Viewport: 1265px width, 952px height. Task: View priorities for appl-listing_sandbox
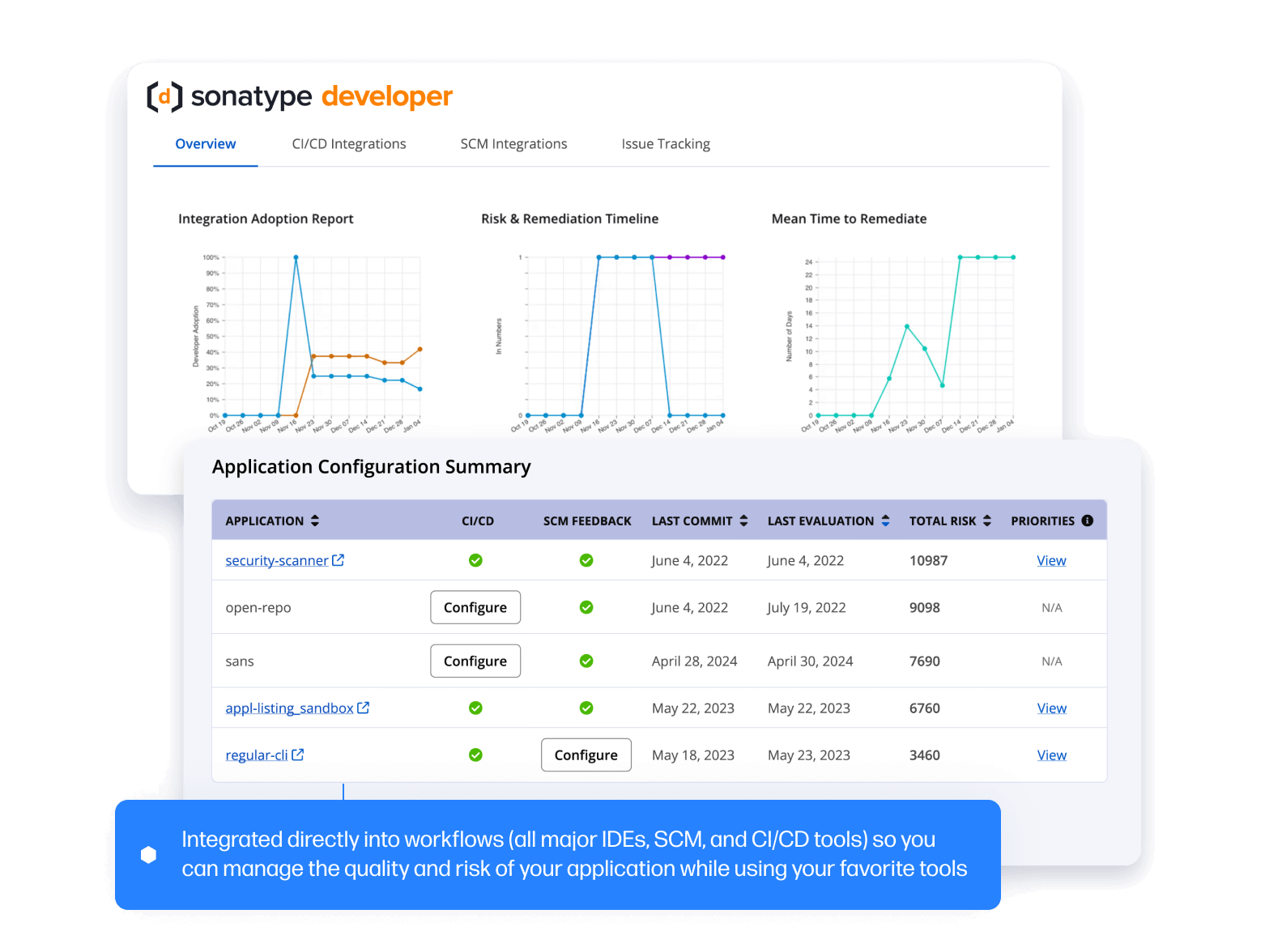[1051, 708]
